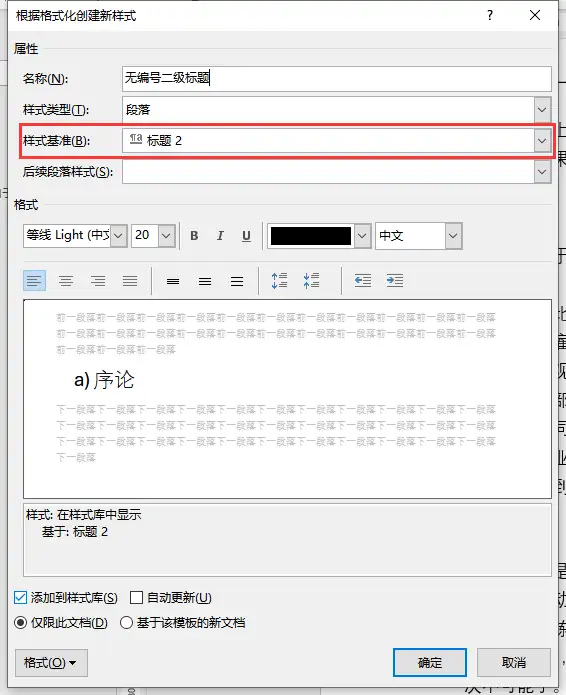Toggle Underline formatting button

tap(246, 236)
